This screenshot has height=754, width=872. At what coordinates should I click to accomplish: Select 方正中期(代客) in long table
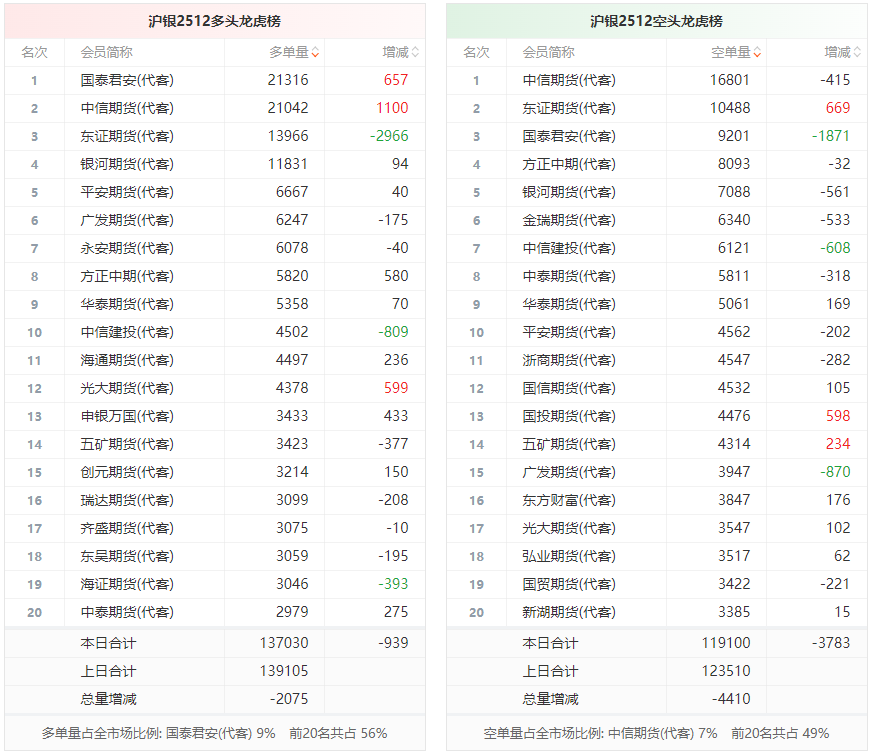coord(127,276)
